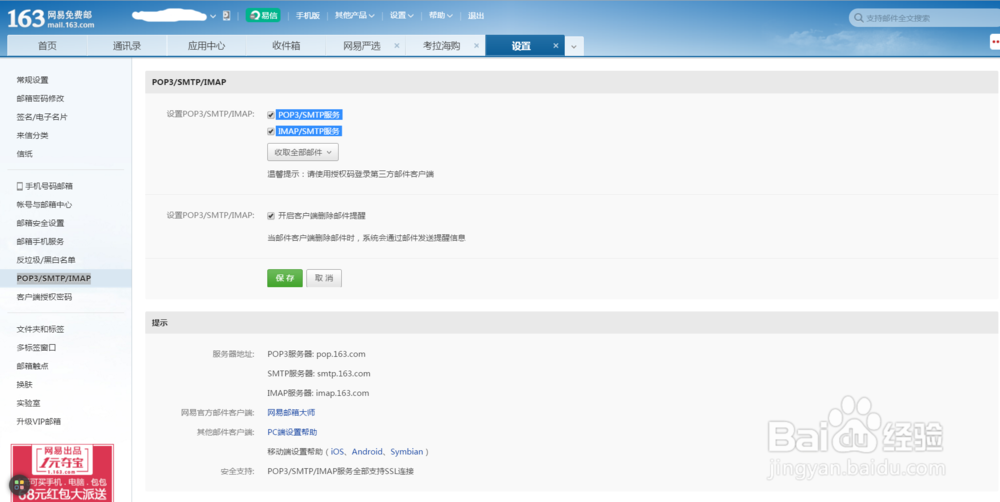The height and width of the screenshot is (502, 1000).
Task: Open 帐号与邮箱中心 in the sidebar
Action: coord(44,205)
